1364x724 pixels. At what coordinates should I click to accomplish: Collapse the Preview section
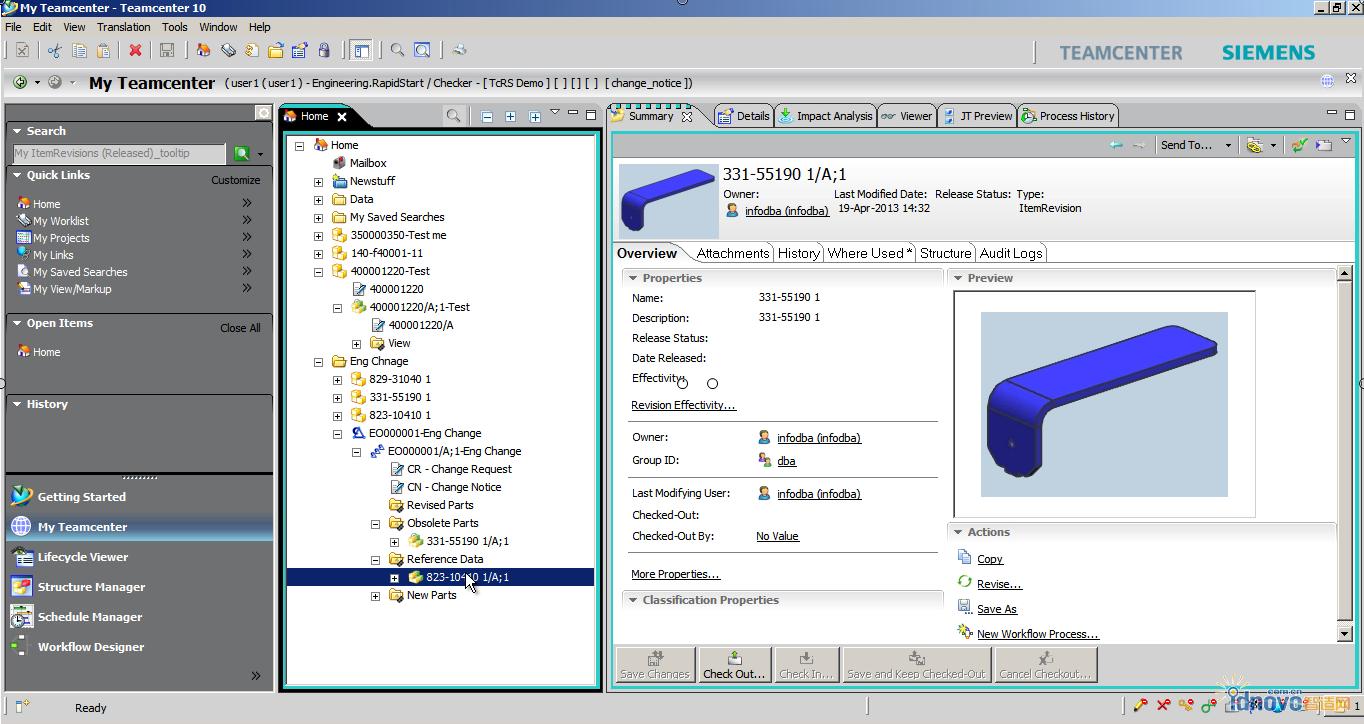coord(957,277)
